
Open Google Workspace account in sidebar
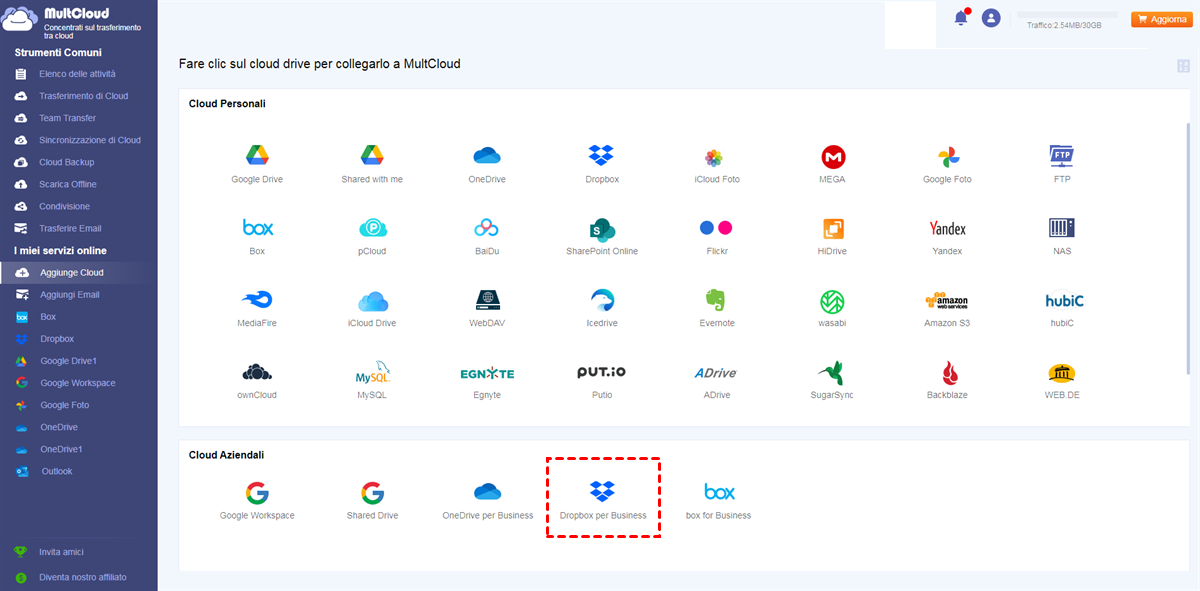coord(79,383)
